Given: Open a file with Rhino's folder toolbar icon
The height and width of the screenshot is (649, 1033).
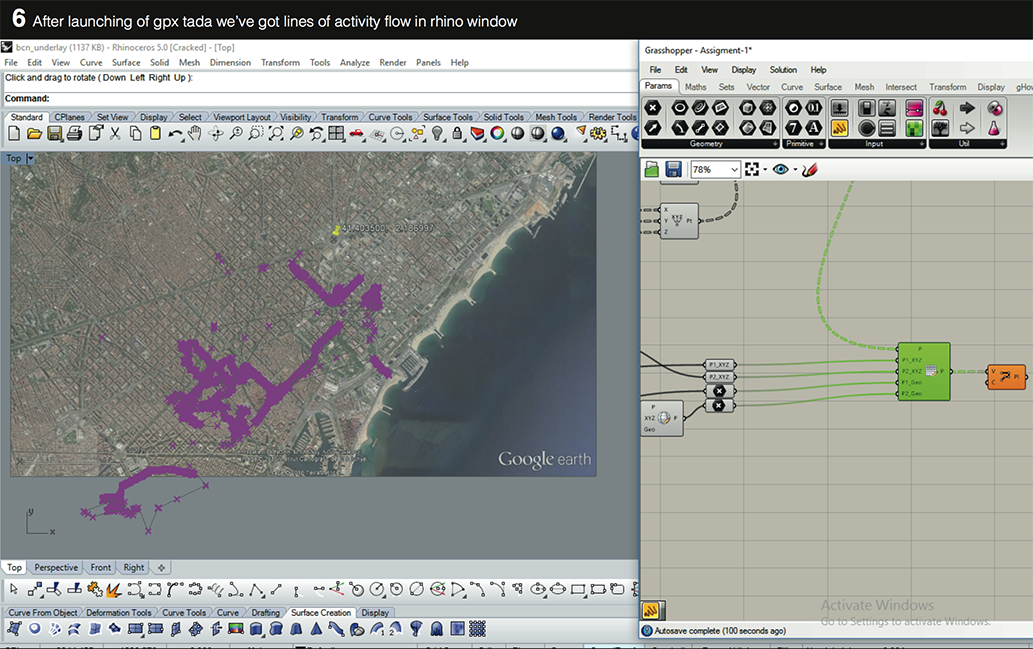Looking at the screenshot, I should point(32,132).
